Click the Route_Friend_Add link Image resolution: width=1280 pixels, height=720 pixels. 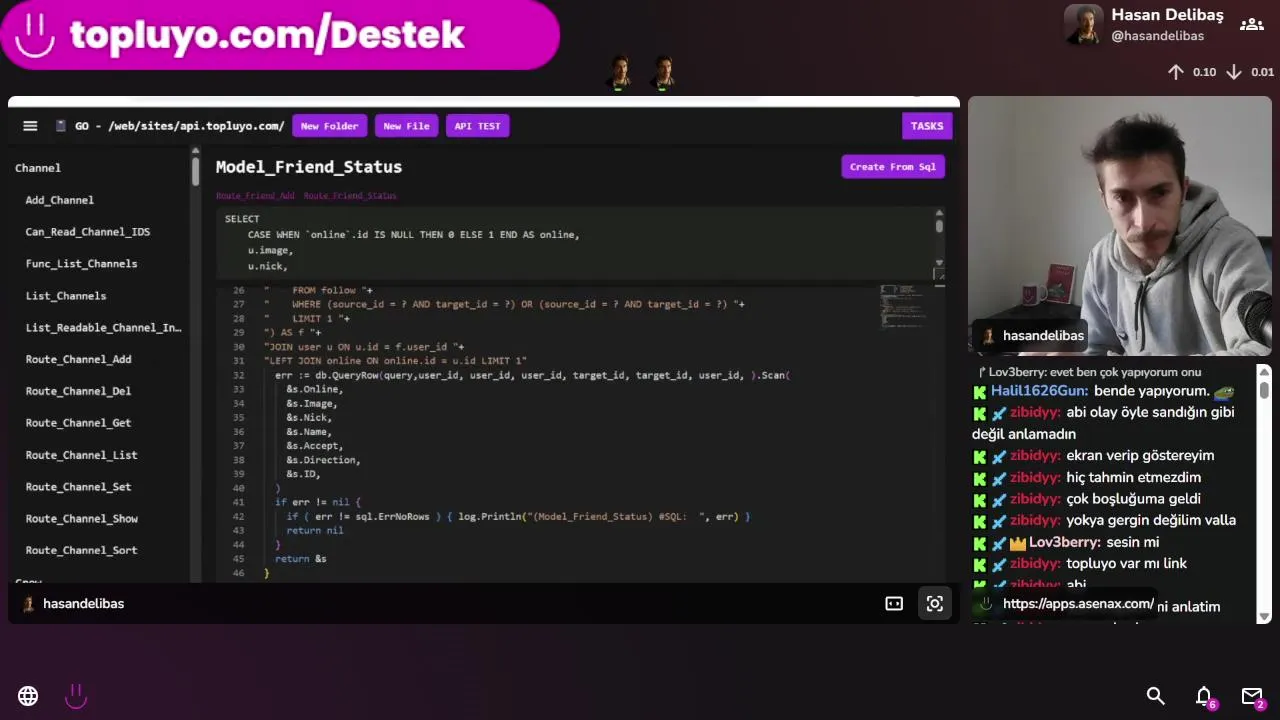[x=255, y=196]
